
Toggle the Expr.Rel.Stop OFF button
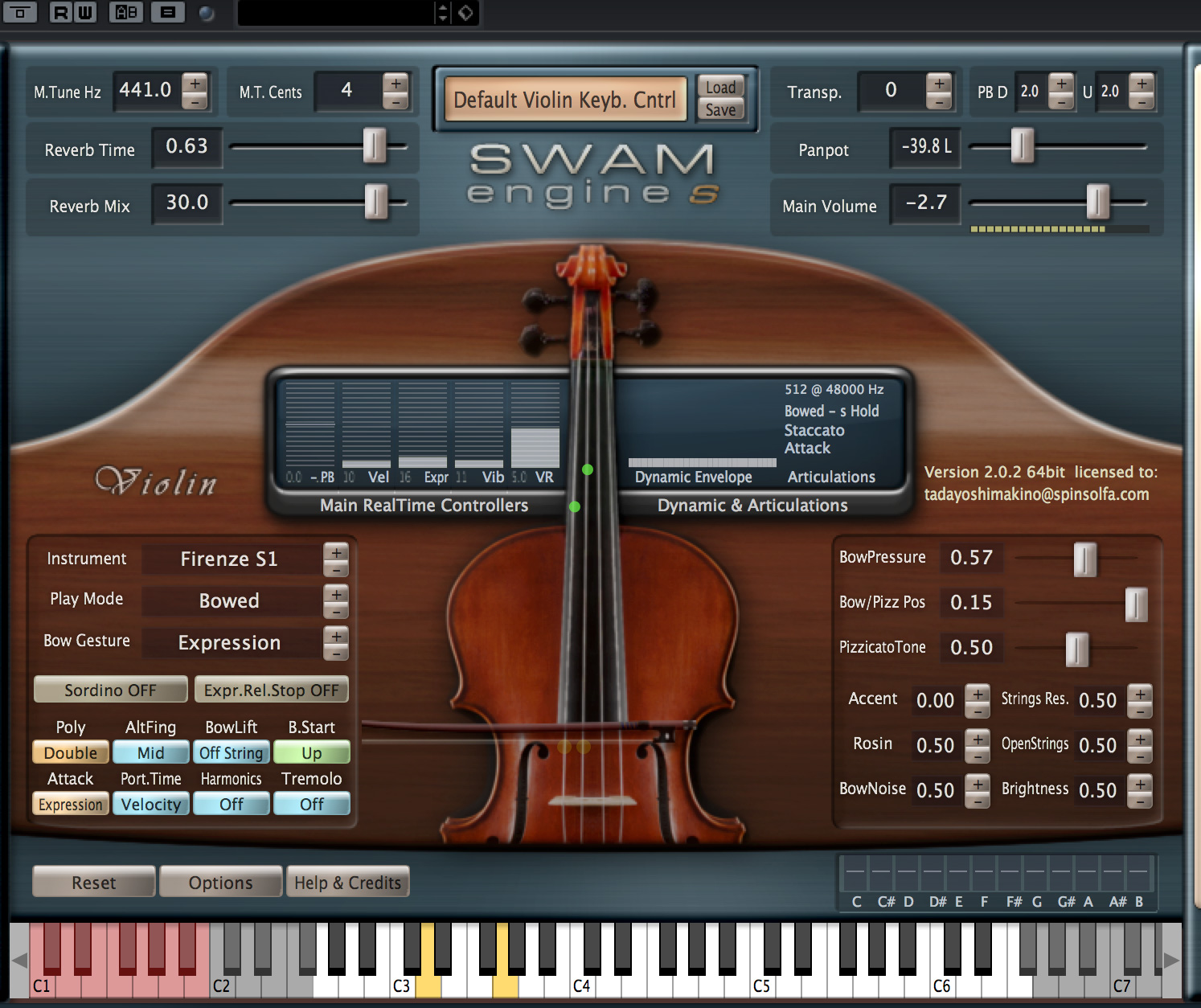272,690
